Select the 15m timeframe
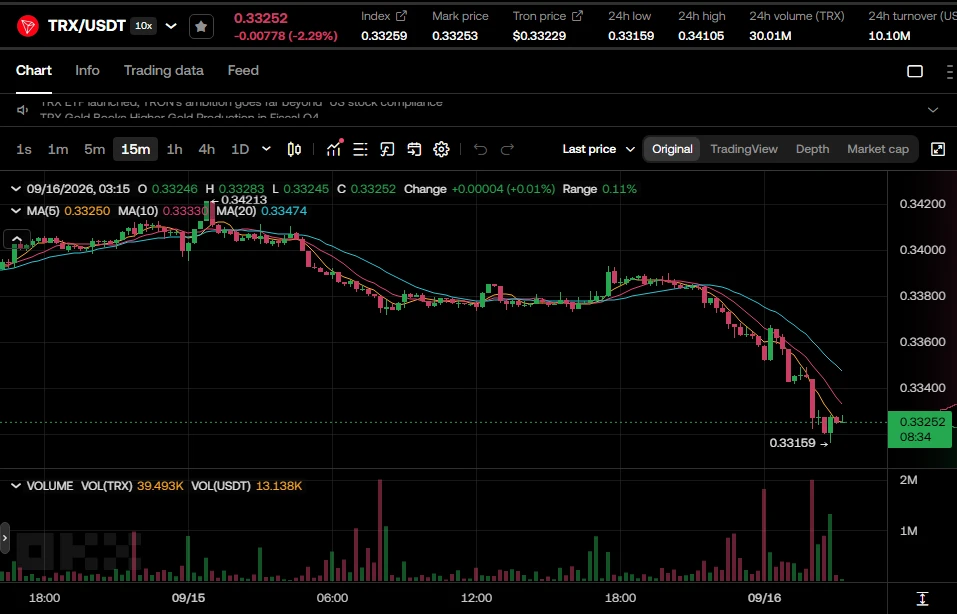Image resolution: width=957 pixels, height=614 pixels. pos(135,149)
